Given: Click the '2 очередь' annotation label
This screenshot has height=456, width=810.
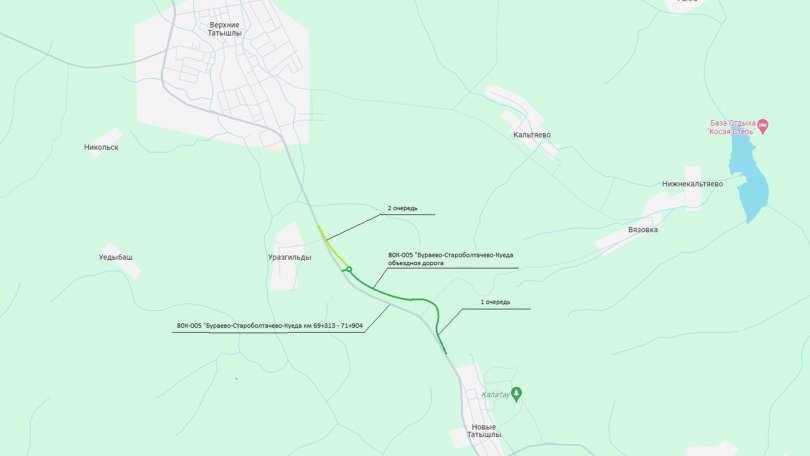Looking at the screenshot, I should [x=402, y=208].
